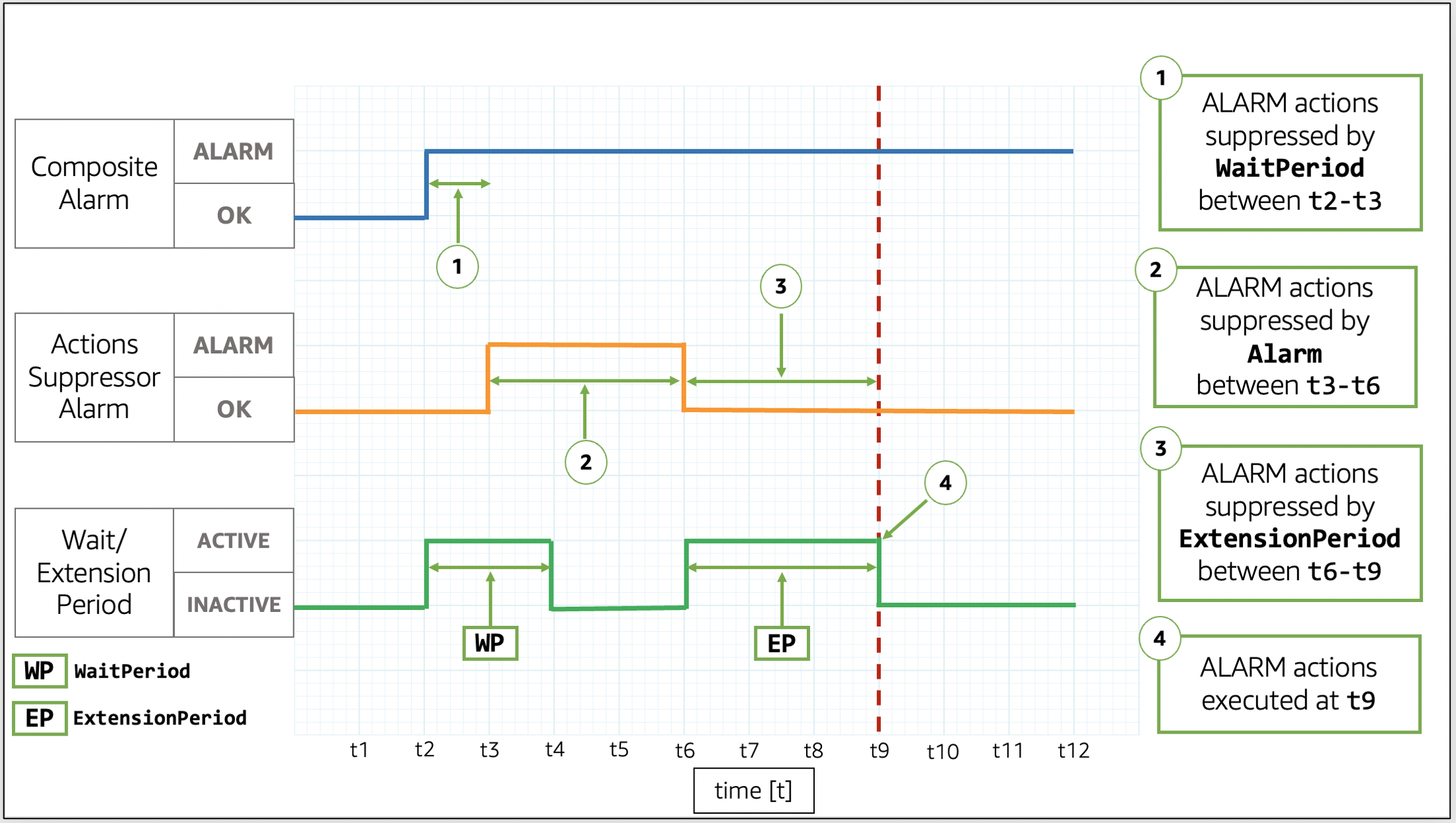
Task: Click the WaitPeriod legend icon WP
Action: pyautogui.click(x=40, y=680)
